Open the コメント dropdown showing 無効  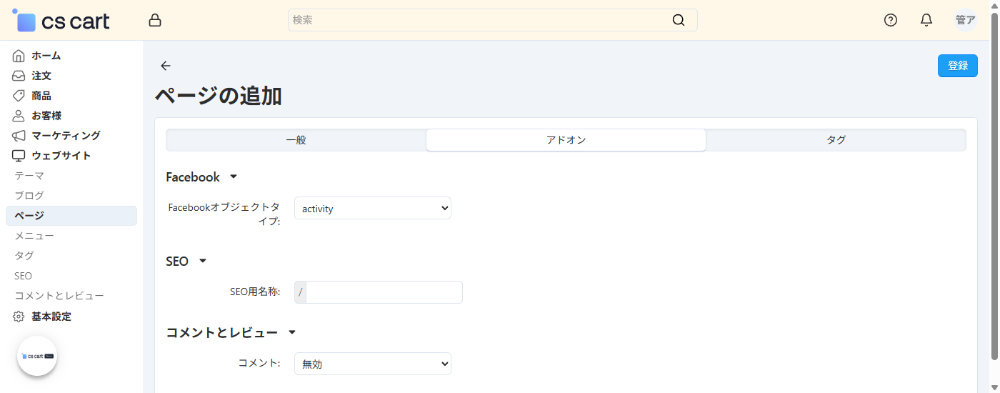tap(372, 364)
